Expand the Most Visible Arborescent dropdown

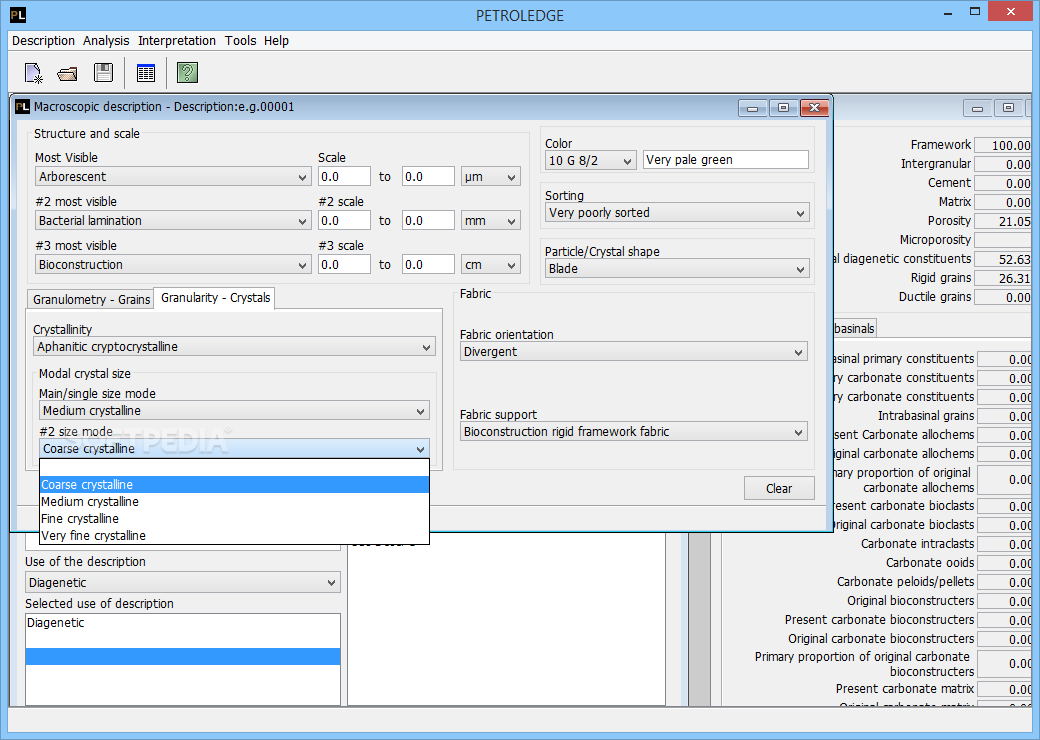(x=172, y=177)
